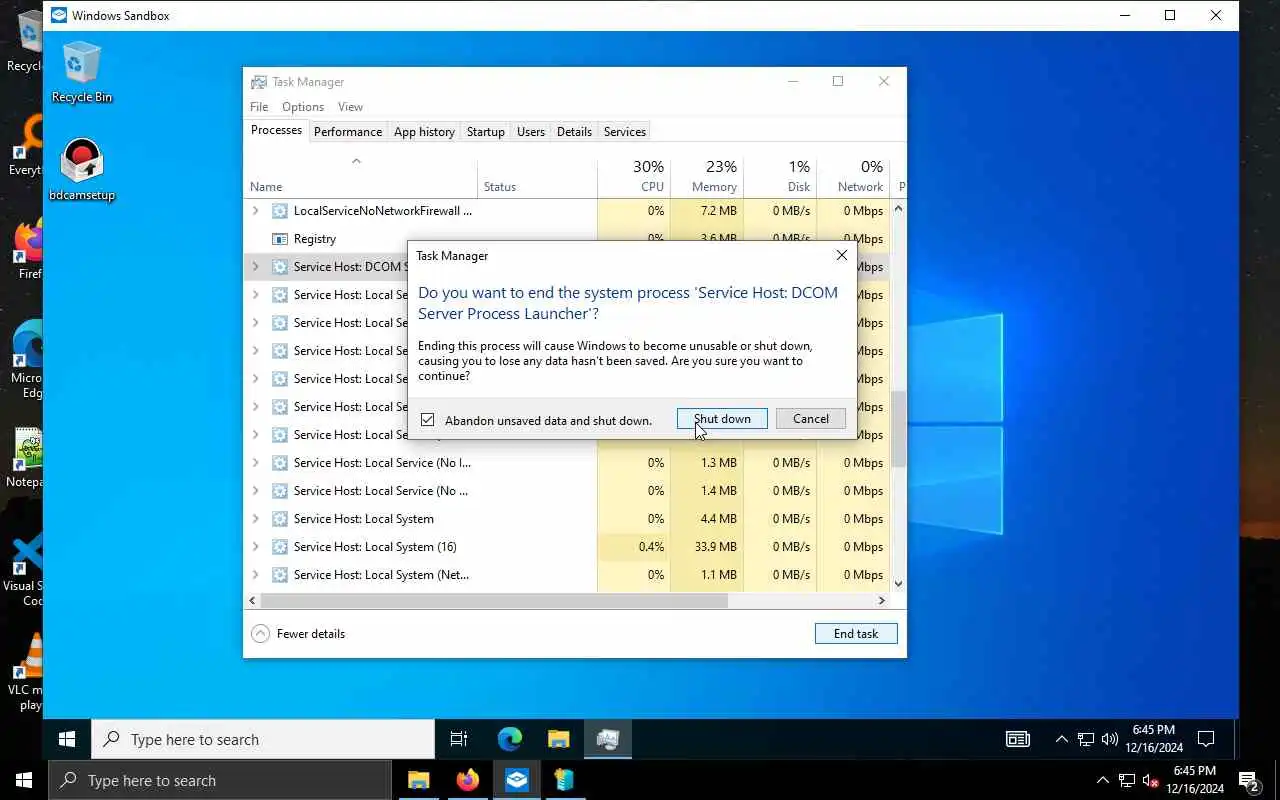
Task: Show hidden icons in the sandbox tray
Action: (1062, 739)
